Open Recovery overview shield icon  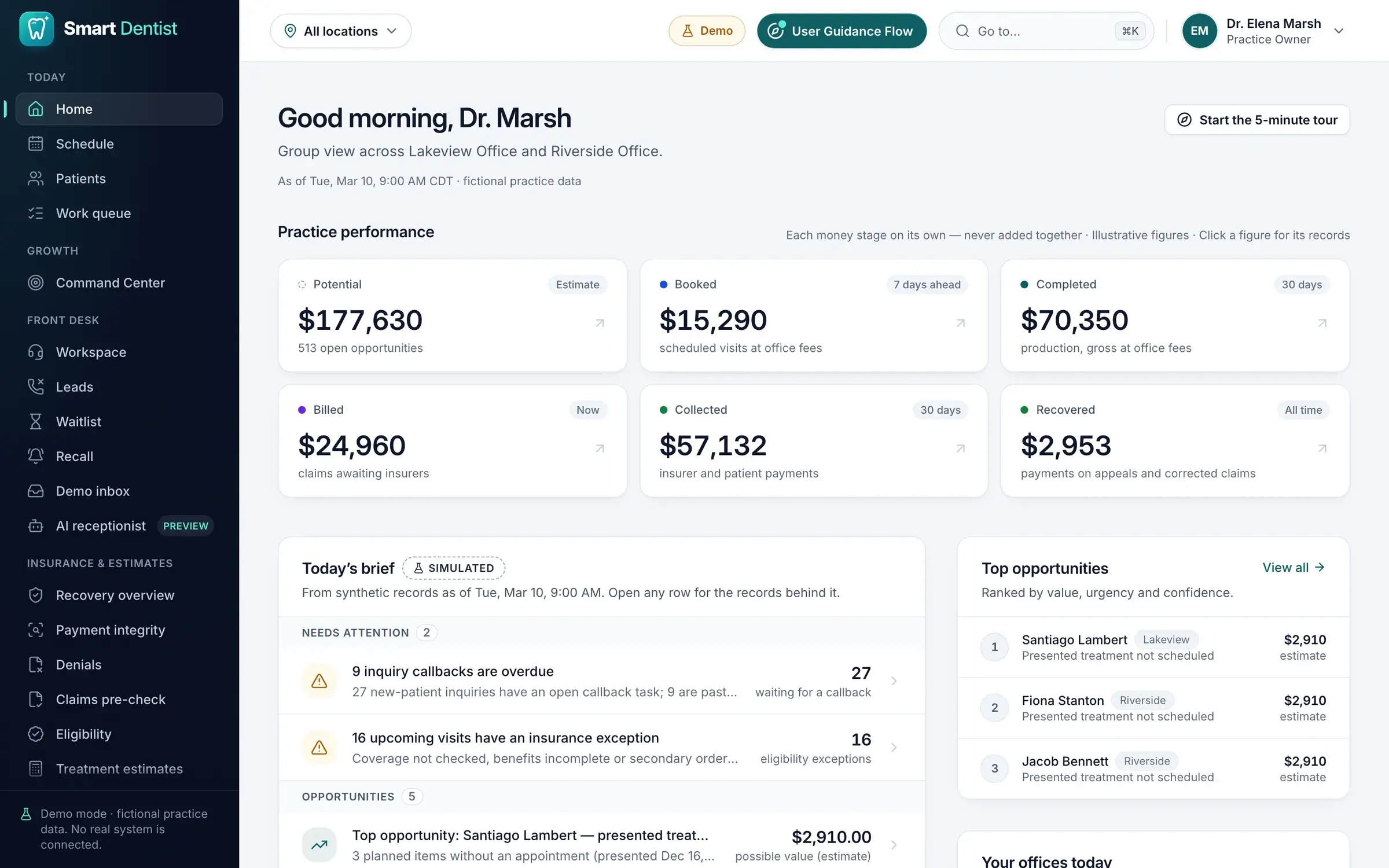point(36,595)
